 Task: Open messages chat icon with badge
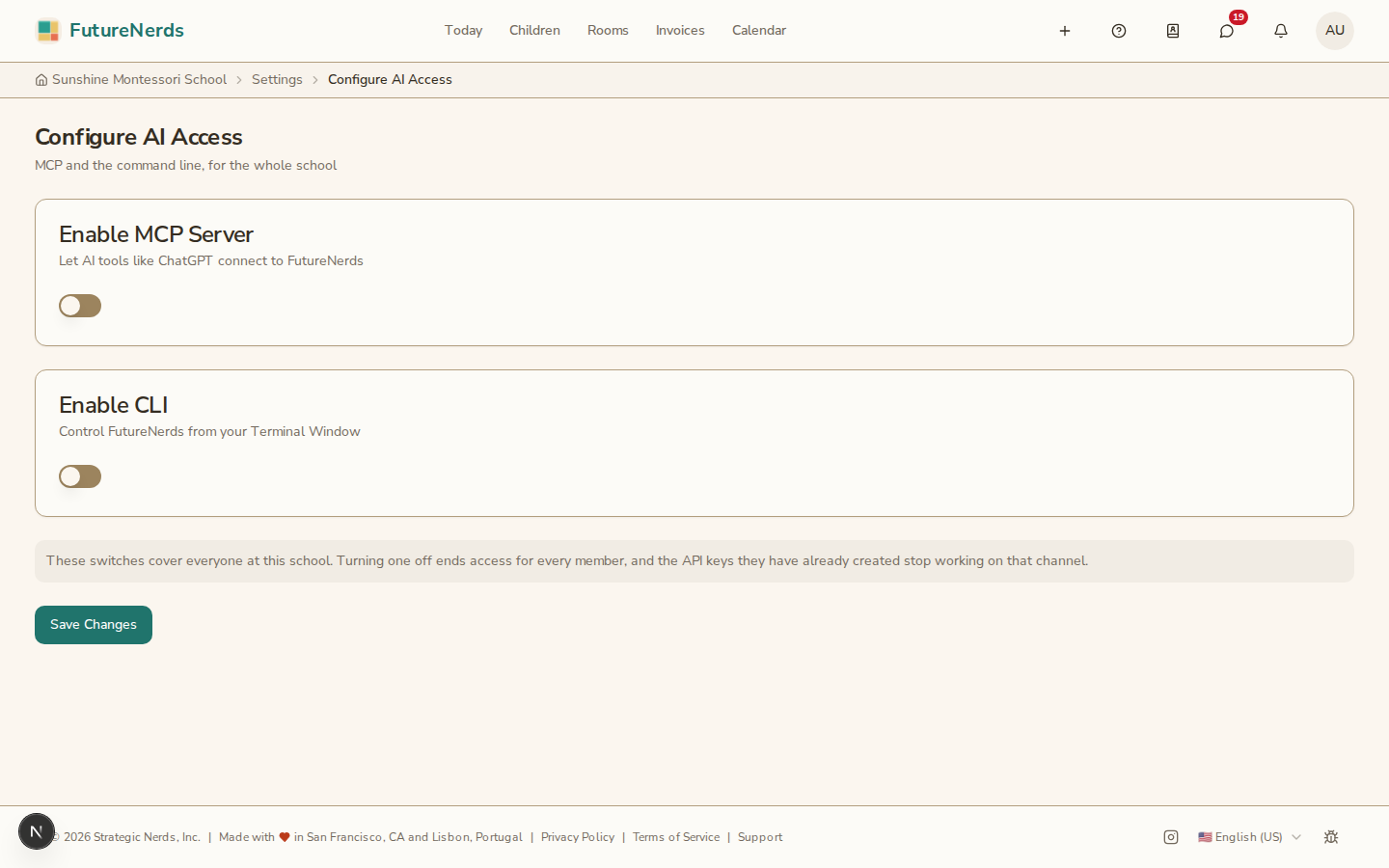pos(1227,31)
